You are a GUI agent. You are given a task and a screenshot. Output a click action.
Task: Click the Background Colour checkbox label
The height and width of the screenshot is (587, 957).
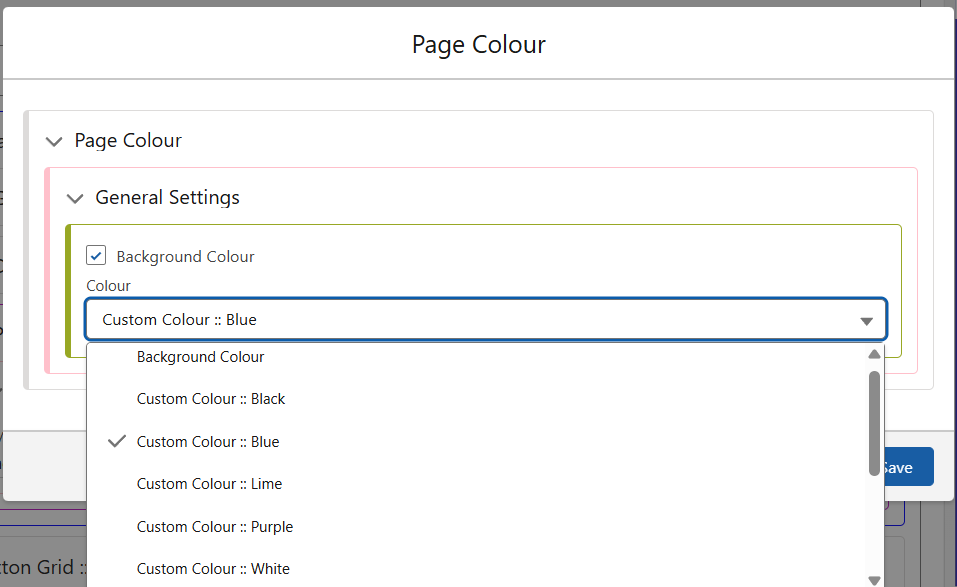(x=185, y=257)
